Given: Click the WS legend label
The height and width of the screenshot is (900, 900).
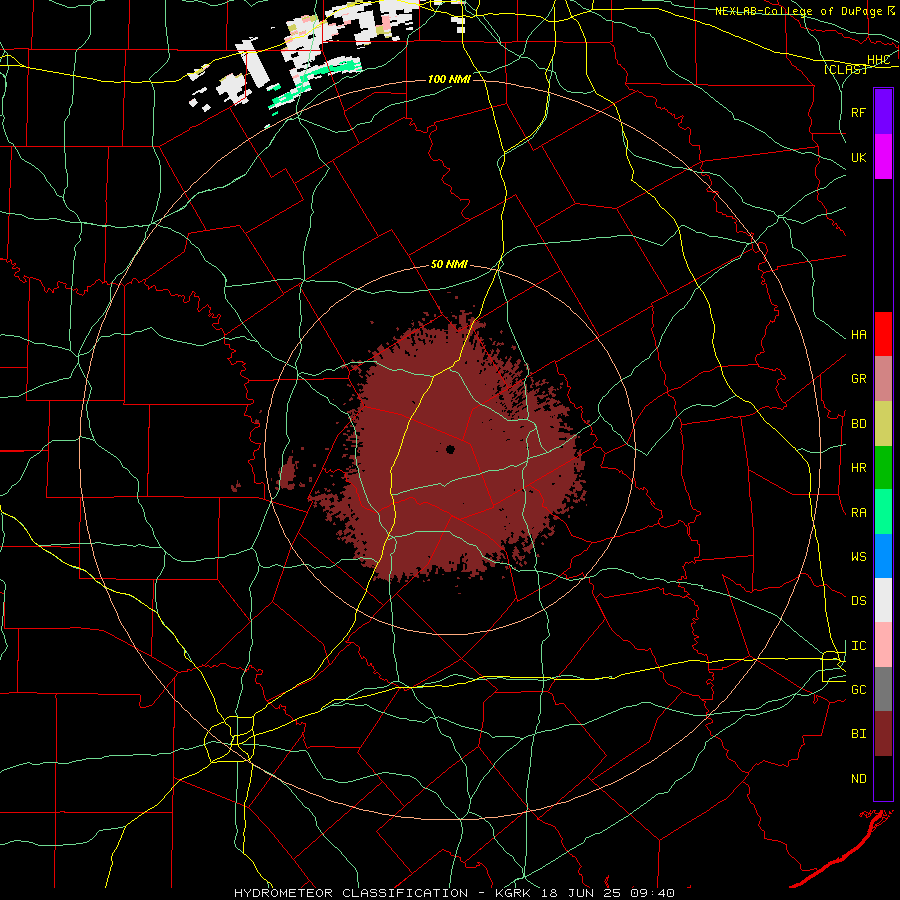Looking at the screenshot, I should tap(859, 556).
